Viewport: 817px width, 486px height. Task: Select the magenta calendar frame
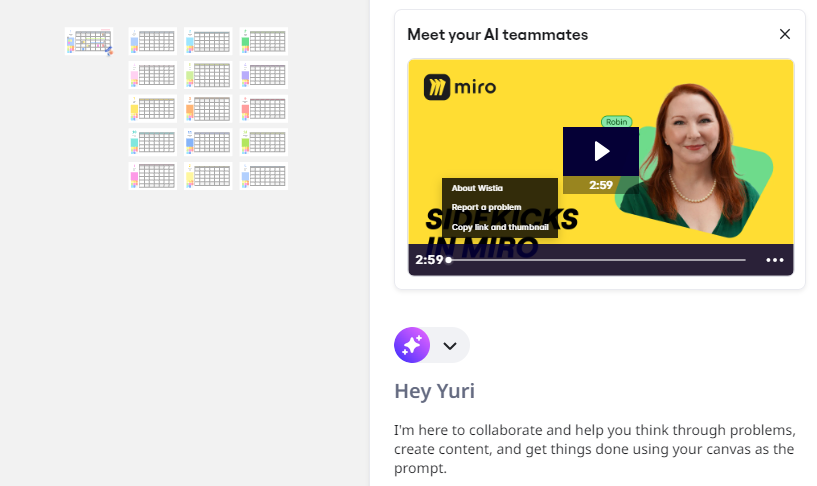pos(153,176)
